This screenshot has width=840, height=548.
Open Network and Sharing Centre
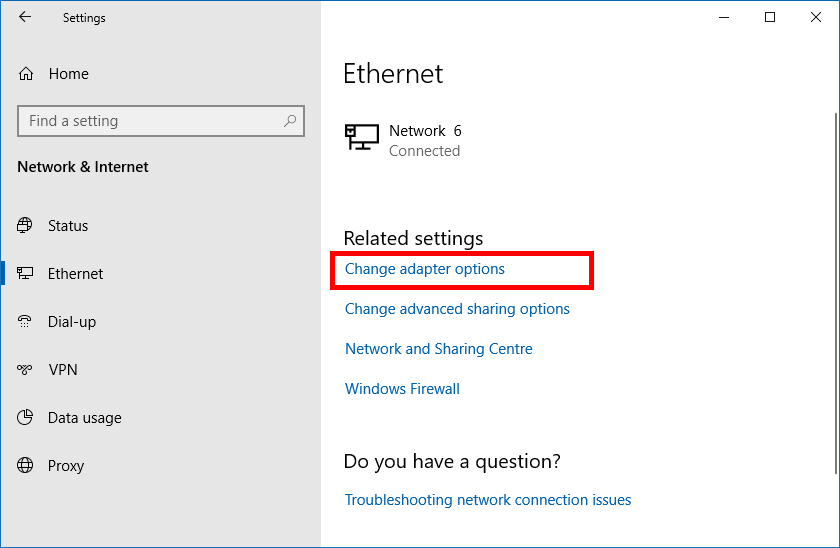(439, 349)
